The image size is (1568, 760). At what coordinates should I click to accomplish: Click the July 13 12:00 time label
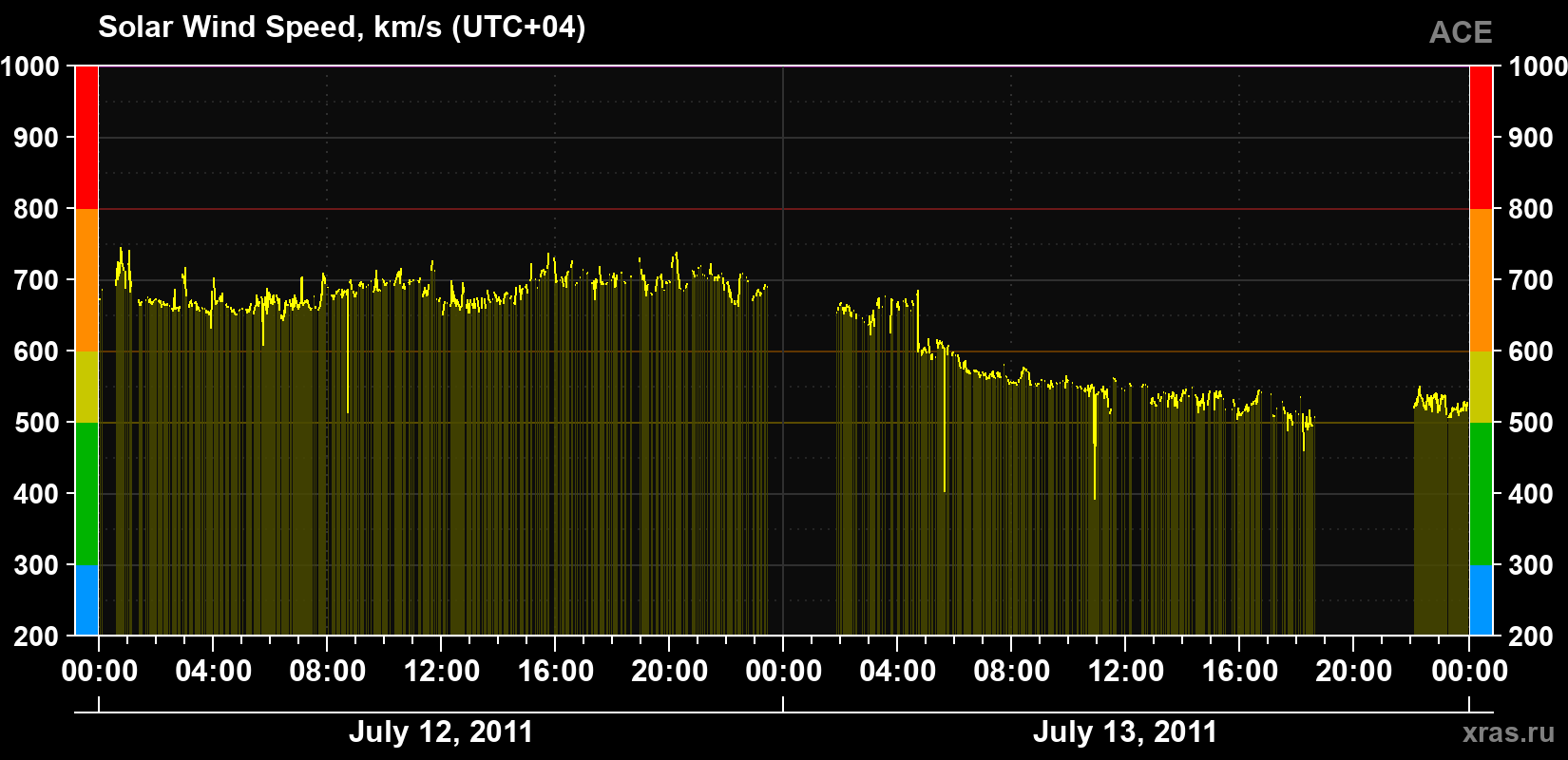[x=1126, y=672]
